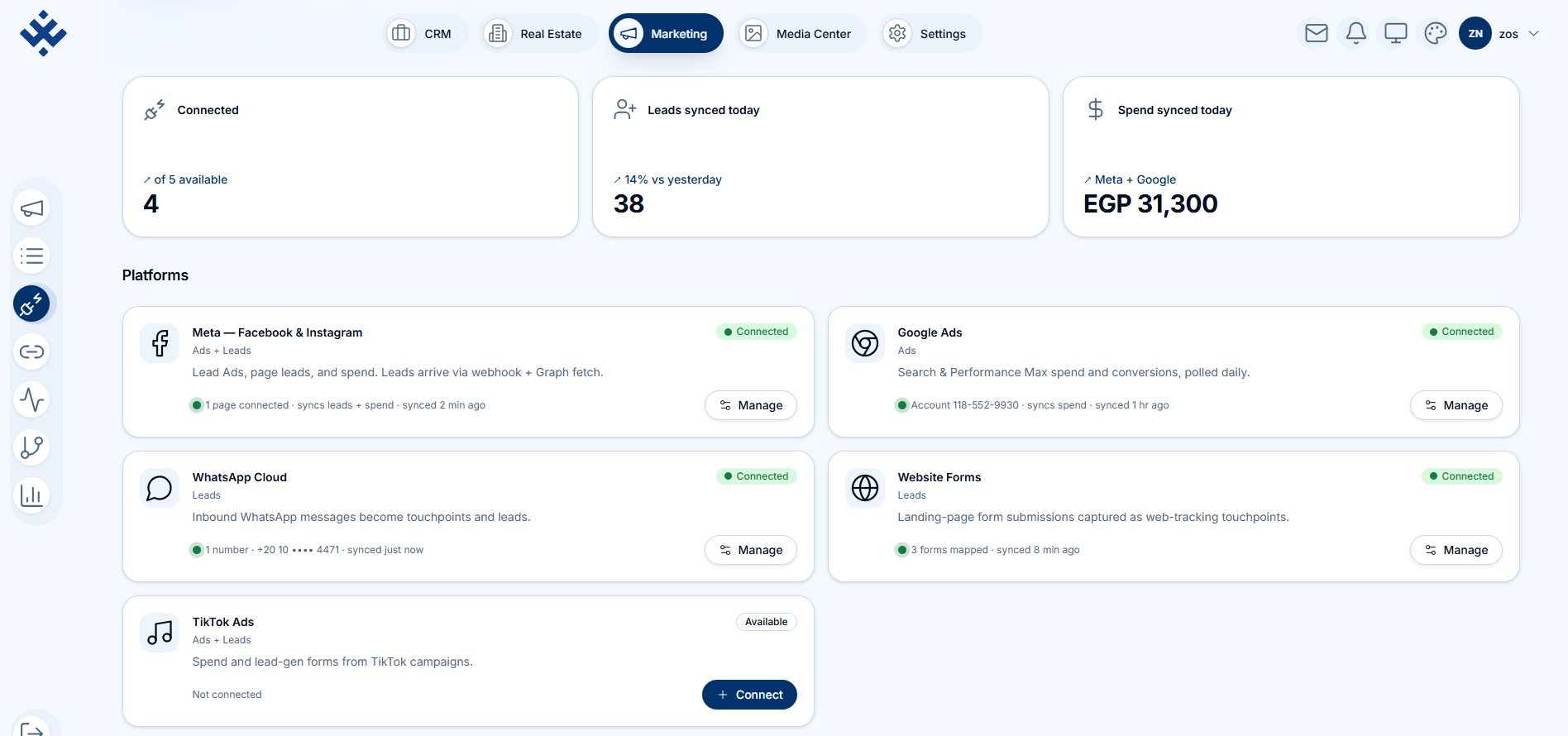The image size is (1568, 736).
Task: Click 'Account 118-552-9930' status text
Action: 964,405
